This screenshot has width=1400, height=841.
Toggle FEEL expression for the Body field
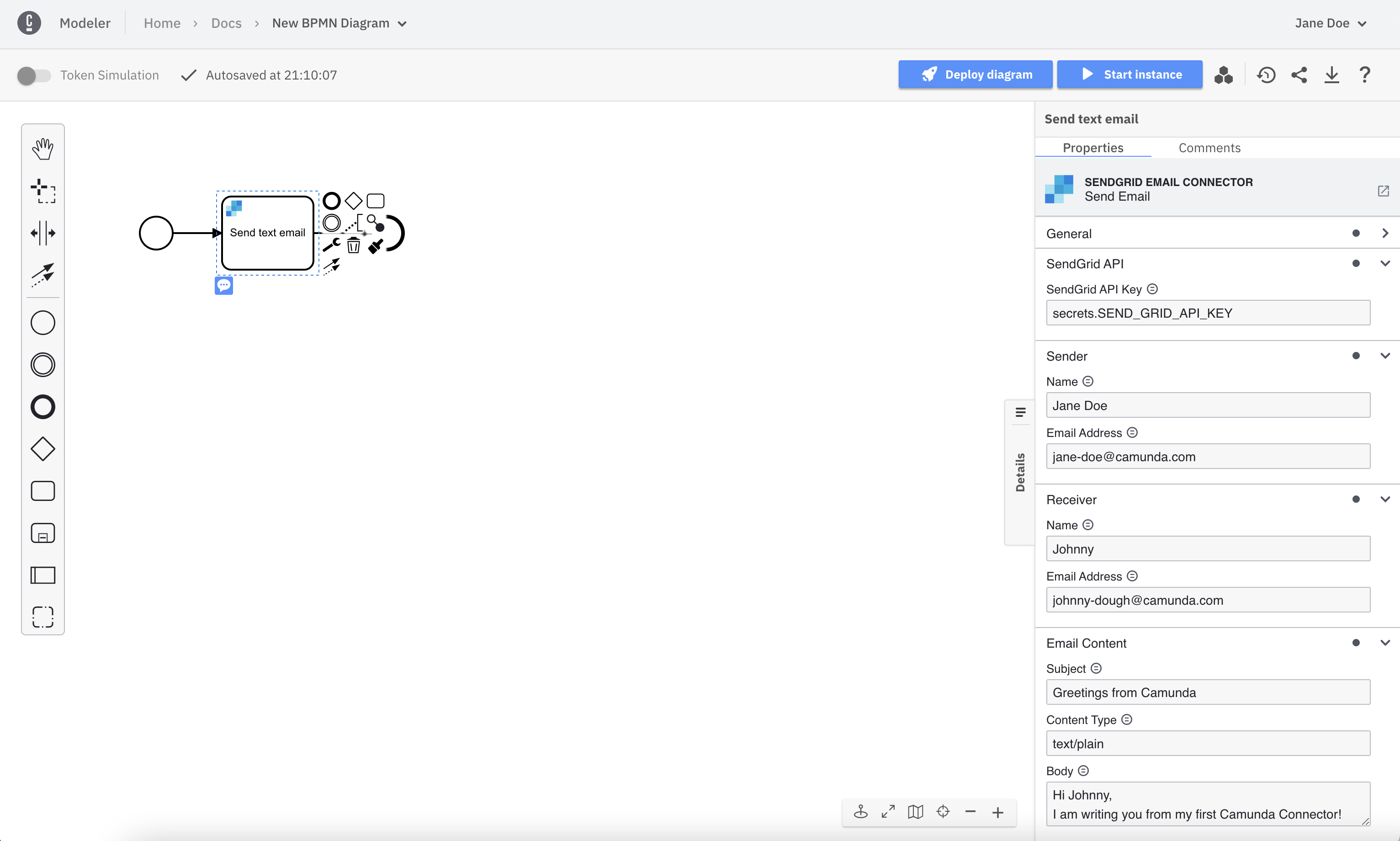coord(1083,770)
